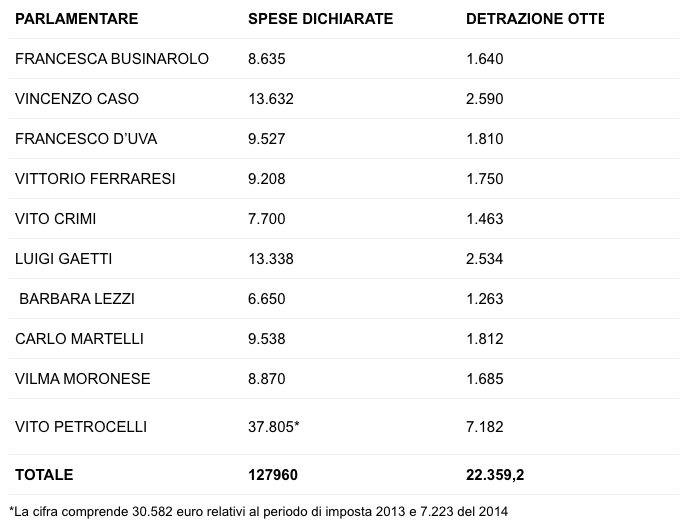
Task: Click LUIGI GAETTI in the table
Action: 63,259
